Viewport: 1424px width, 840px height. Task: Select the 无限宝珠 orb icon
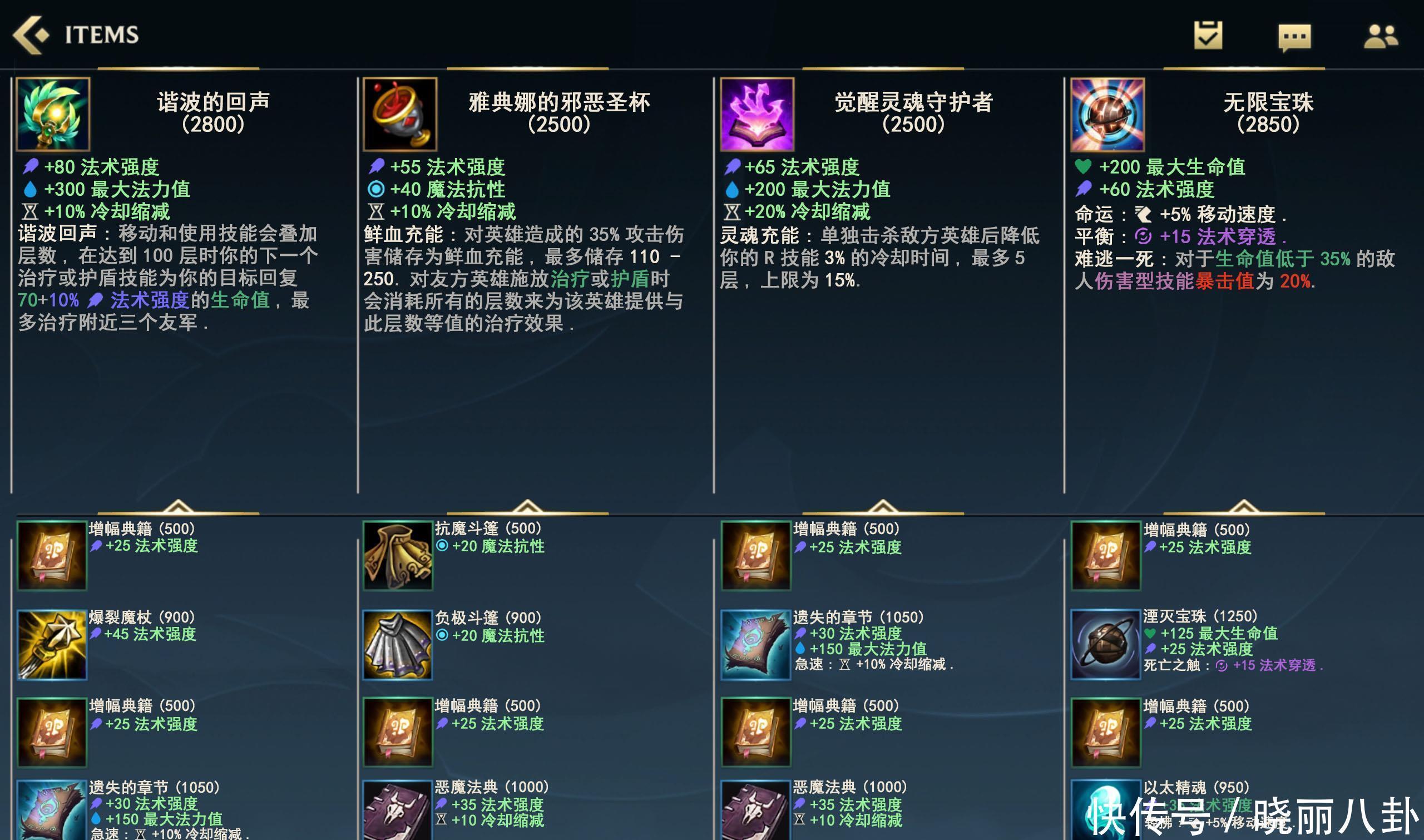point(1107,115)
